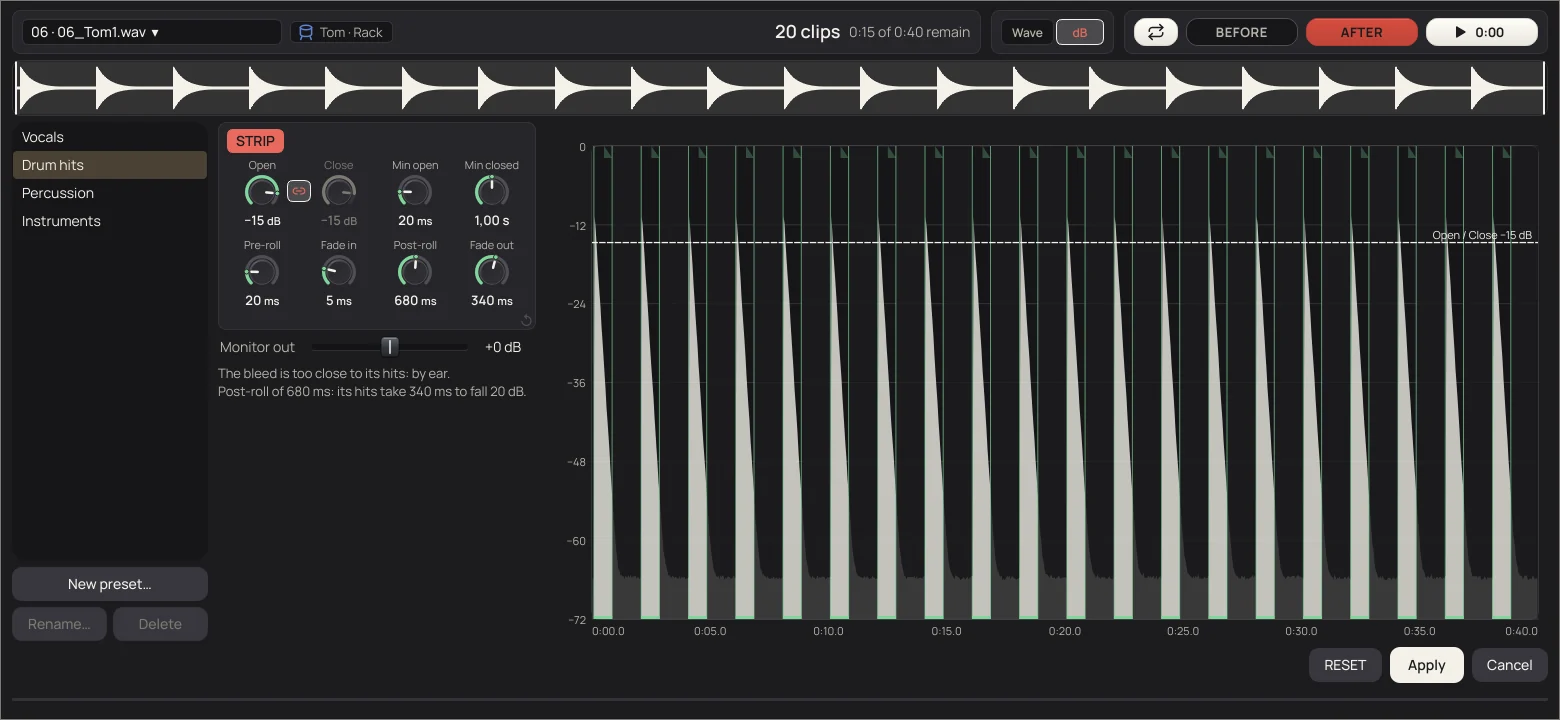This screenshot has height=720, width=1560.
Task: Click the Fade out knob
Action: 491,271
